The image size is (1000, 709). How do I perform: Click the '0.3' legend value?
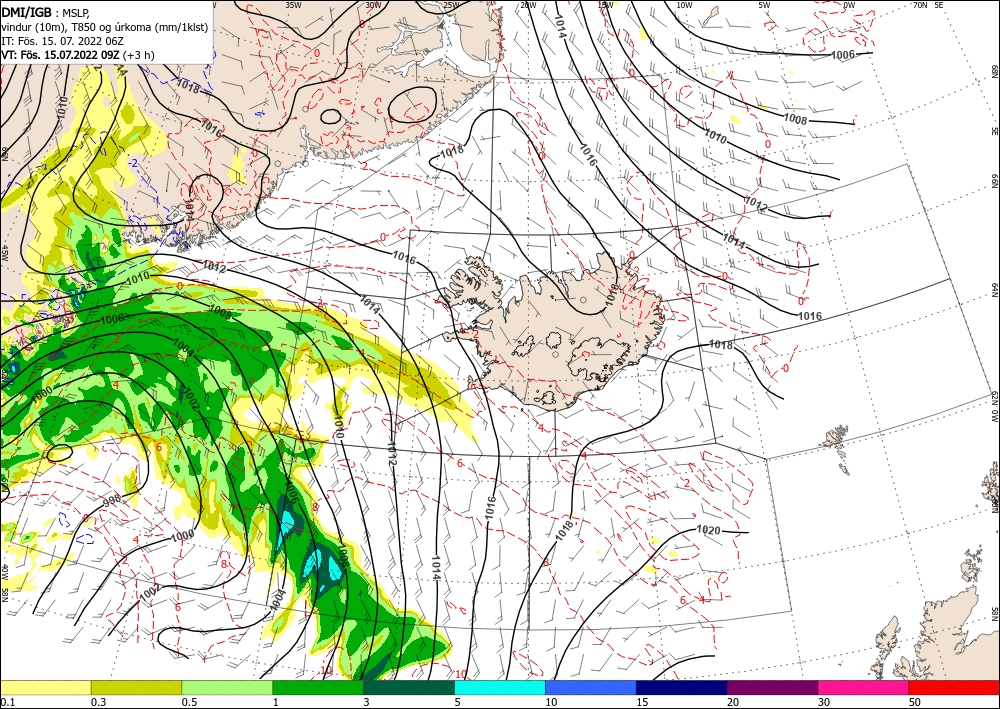[98, 702]
